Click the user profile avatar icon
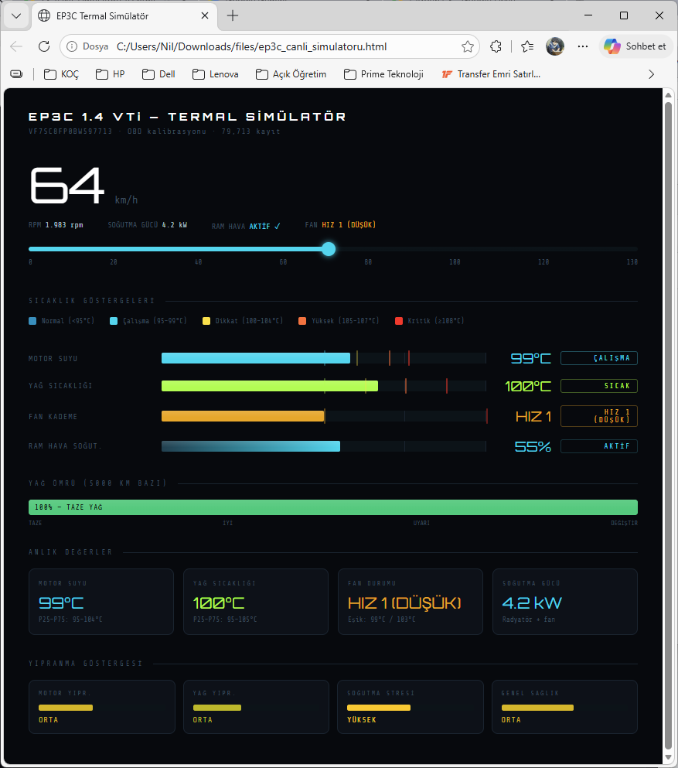The width and height of the screenshot is (678, 768). [555, 46]
